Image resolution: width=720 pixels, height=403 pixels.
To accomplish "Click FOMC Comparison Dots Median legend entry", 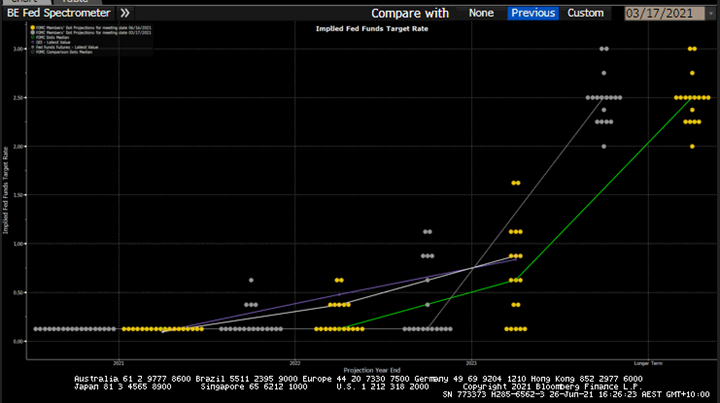I will (64, 52).
